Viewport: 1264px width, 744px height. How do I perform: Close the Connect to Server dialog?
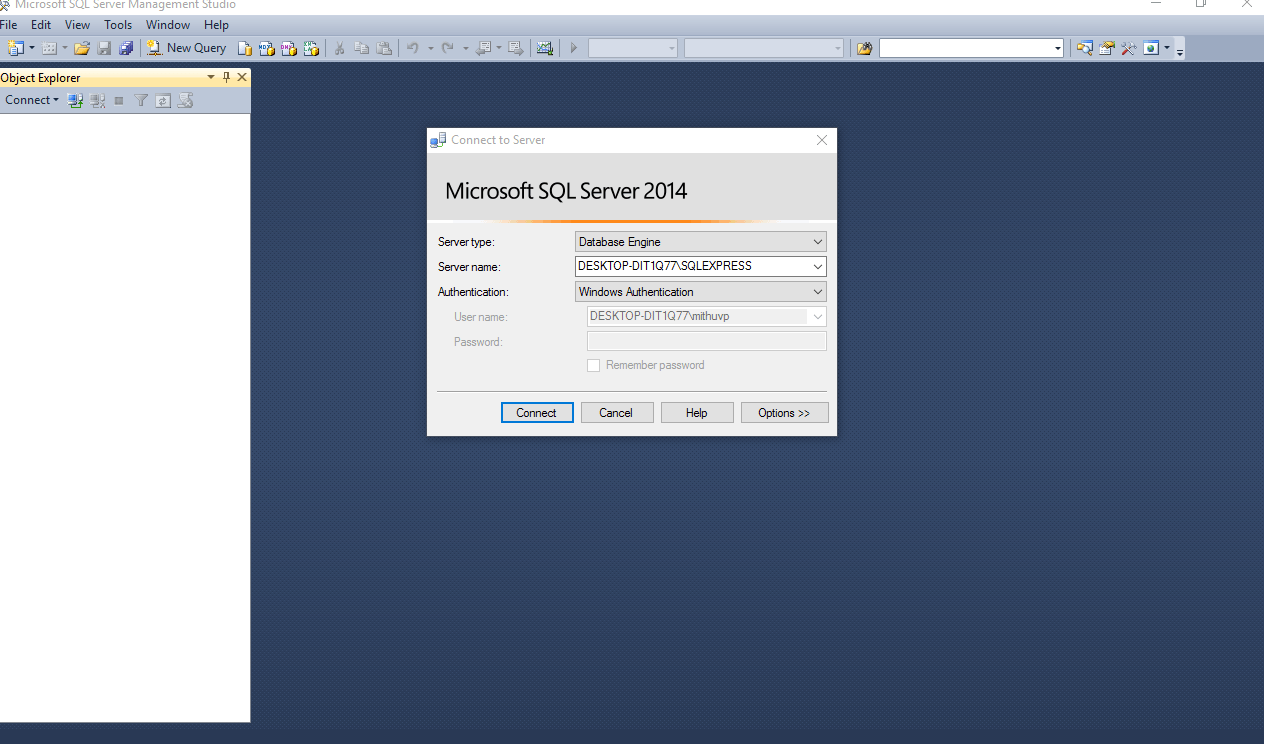[822, 140]
